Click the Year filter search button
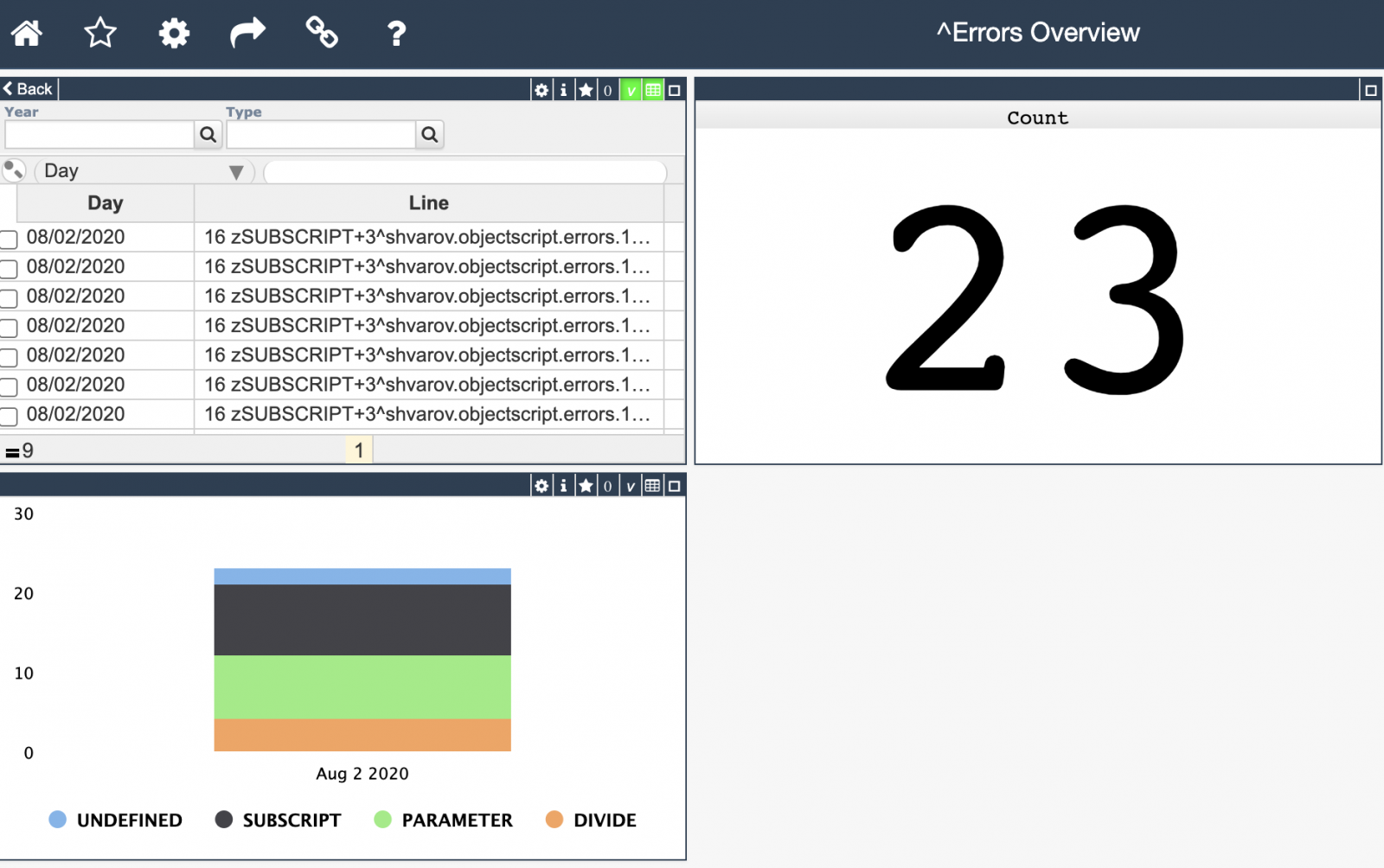The height and width of the screenshot is (868, 1384). coord(208,134)
